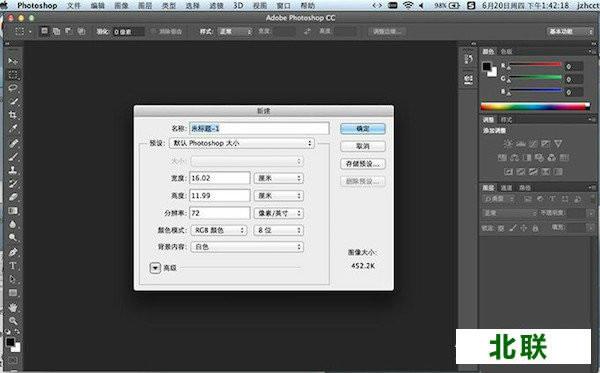Toggle lock all for layer
This screenshot has width=600, height=373.
(x=535, y=228)
